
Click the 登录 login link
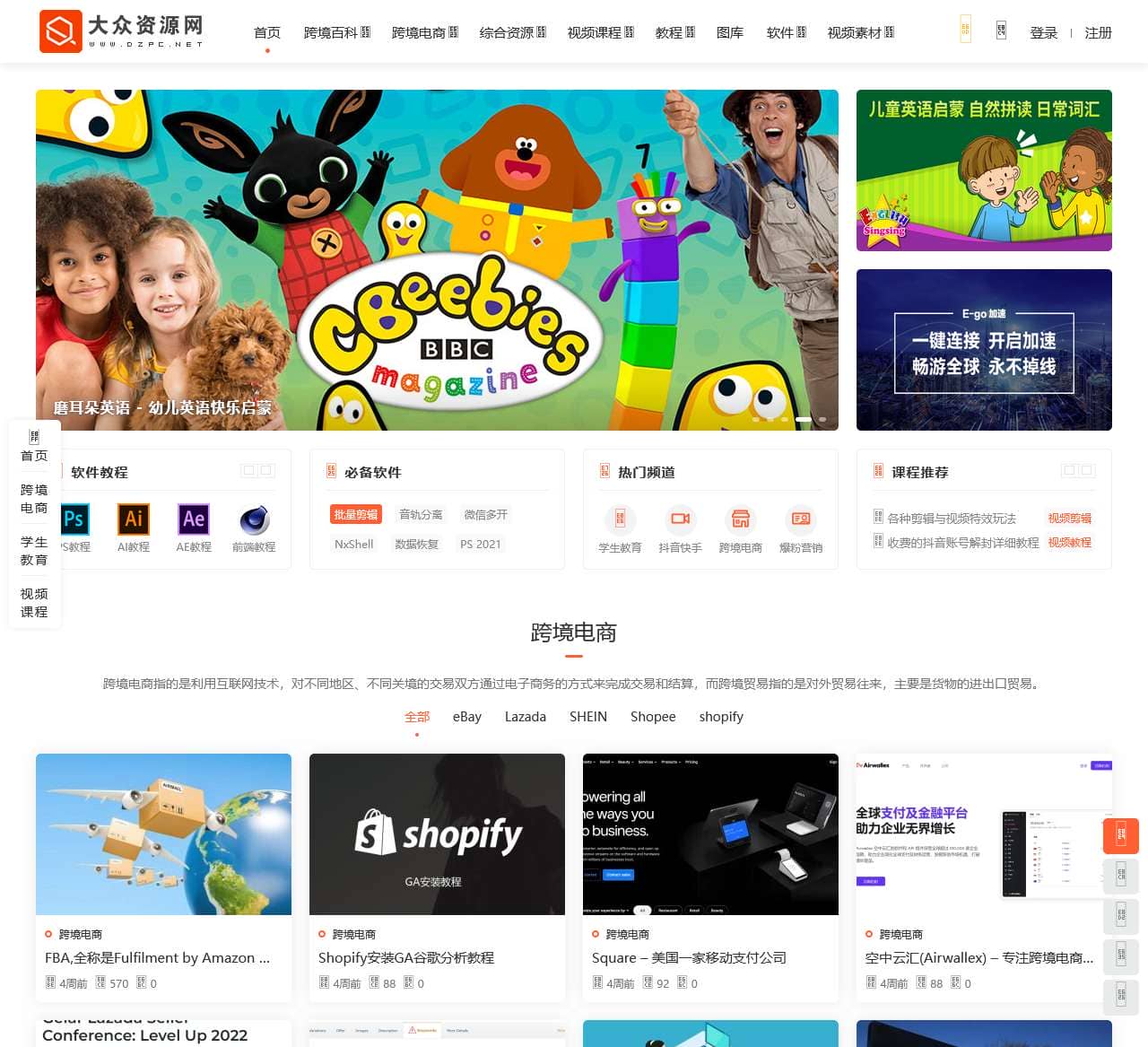pyautogui.click(x=1044, y=32)
